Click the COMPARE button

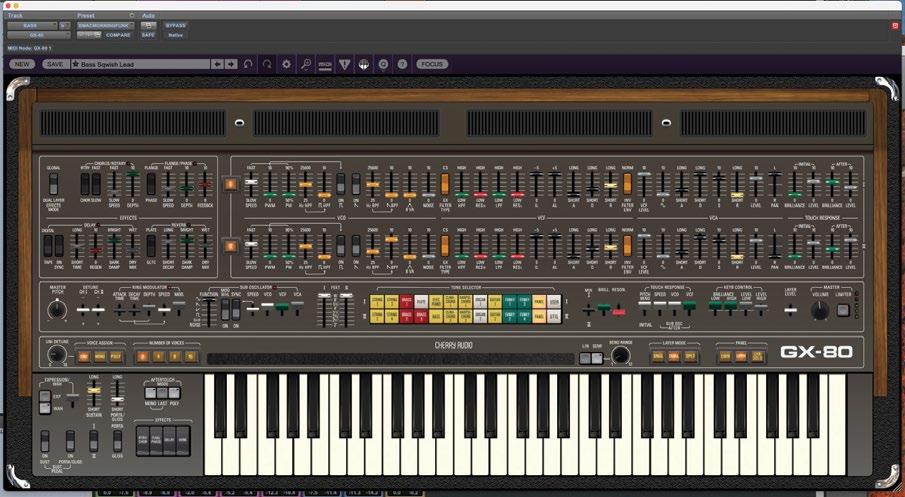click(x=118, y=35)
